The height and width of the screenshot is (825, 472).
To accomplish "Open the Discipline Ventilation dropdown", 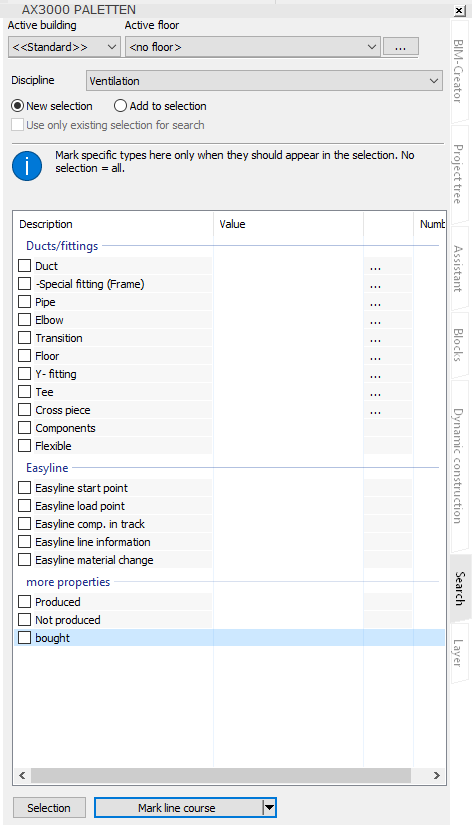I will 264,81.
